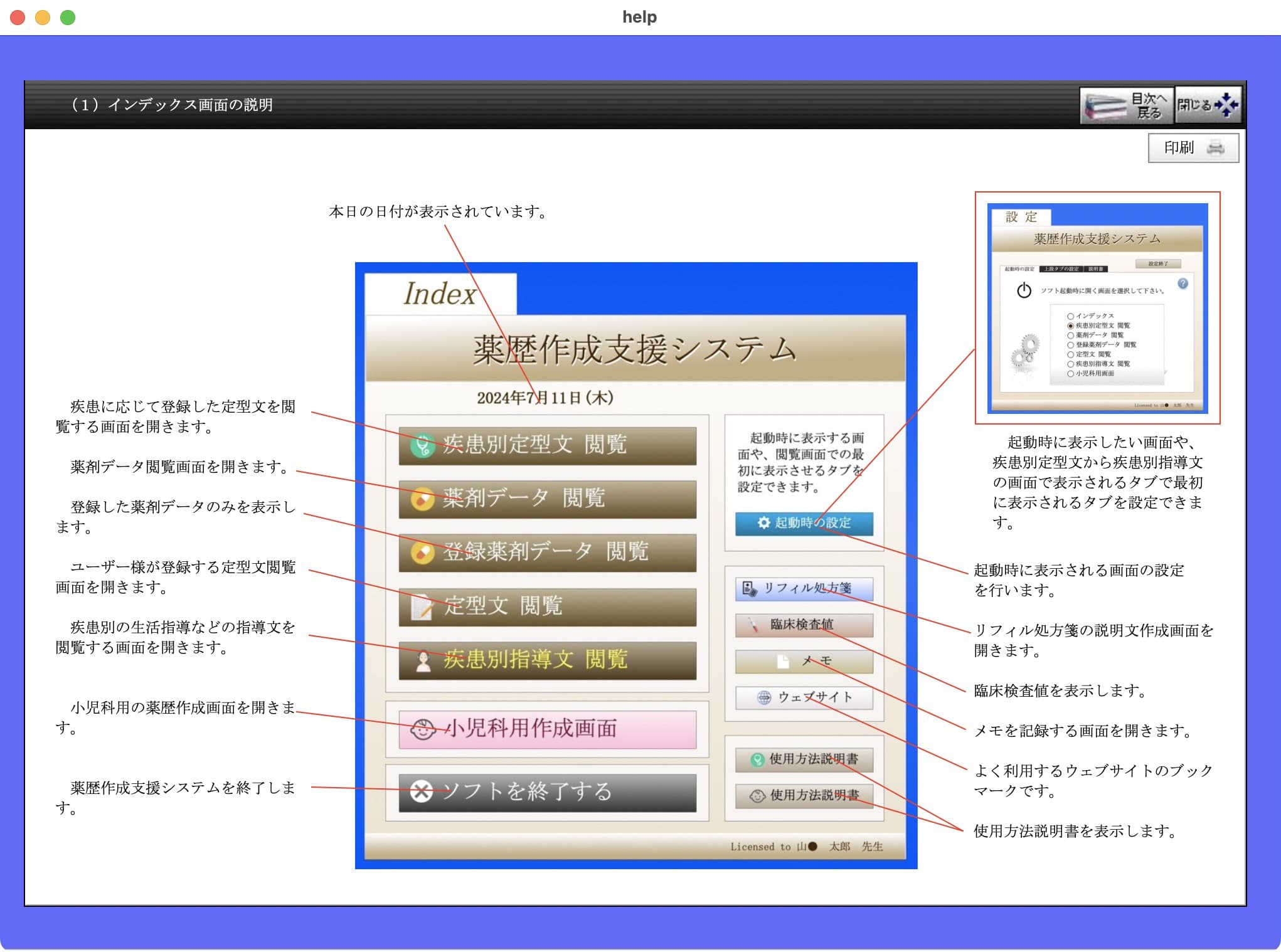Click the 設定 tab in settings thumbnail
This screenshot has height=952, width=1281.
1021,217
